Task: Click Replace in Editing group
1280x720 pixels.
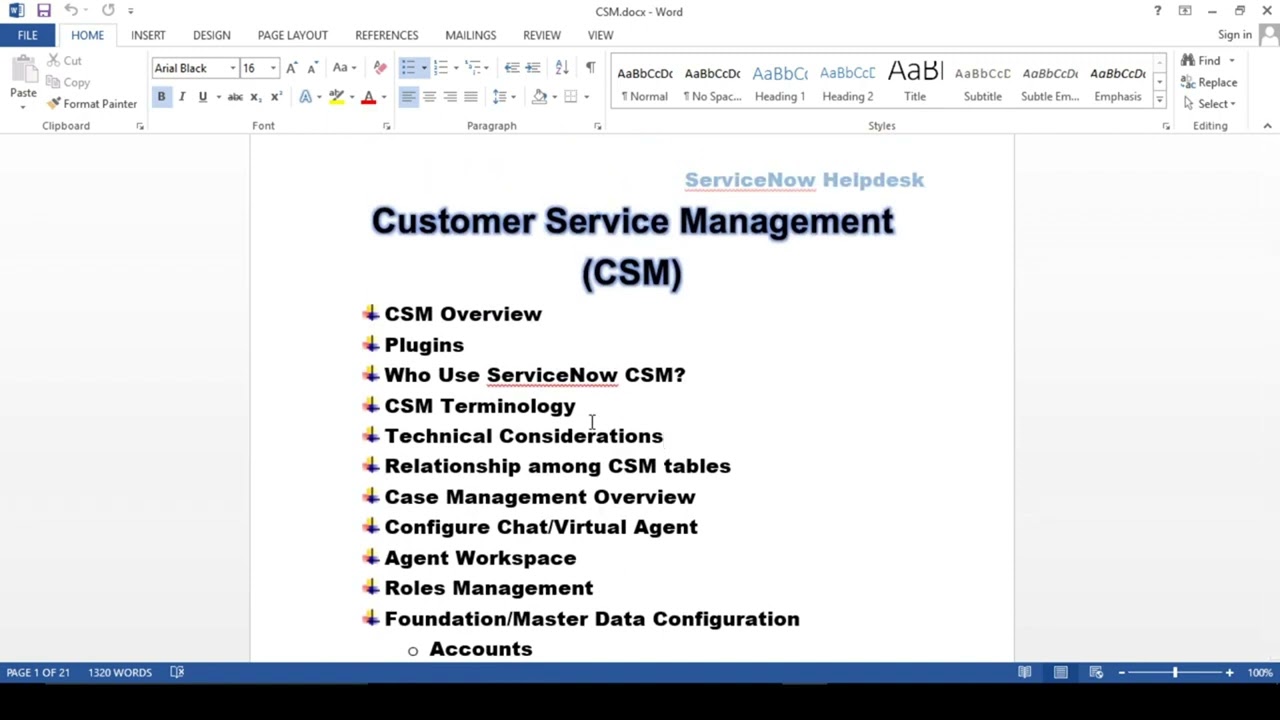Action: pos(1209,83)
